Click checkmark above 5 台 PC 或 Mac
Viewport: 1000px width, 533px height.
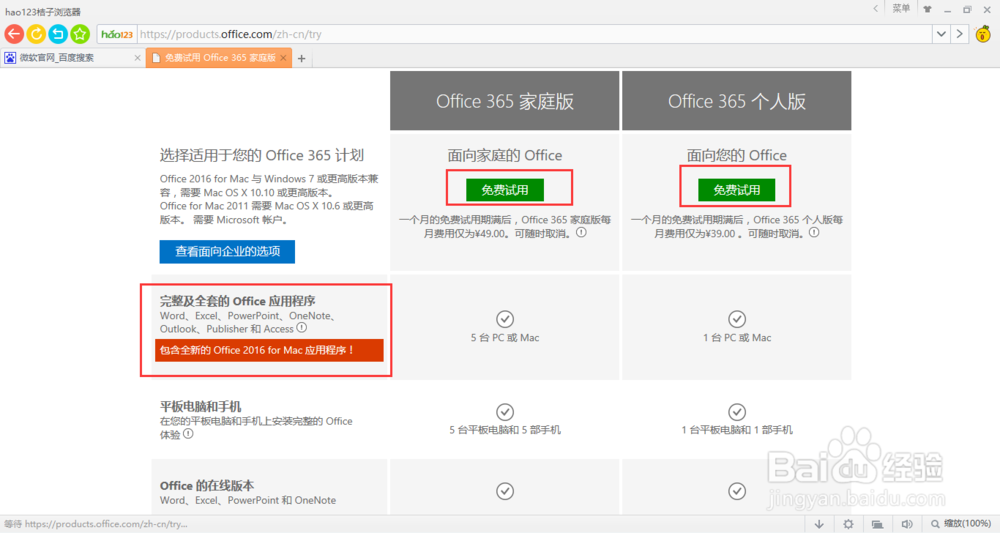click(x=505, y=319)
